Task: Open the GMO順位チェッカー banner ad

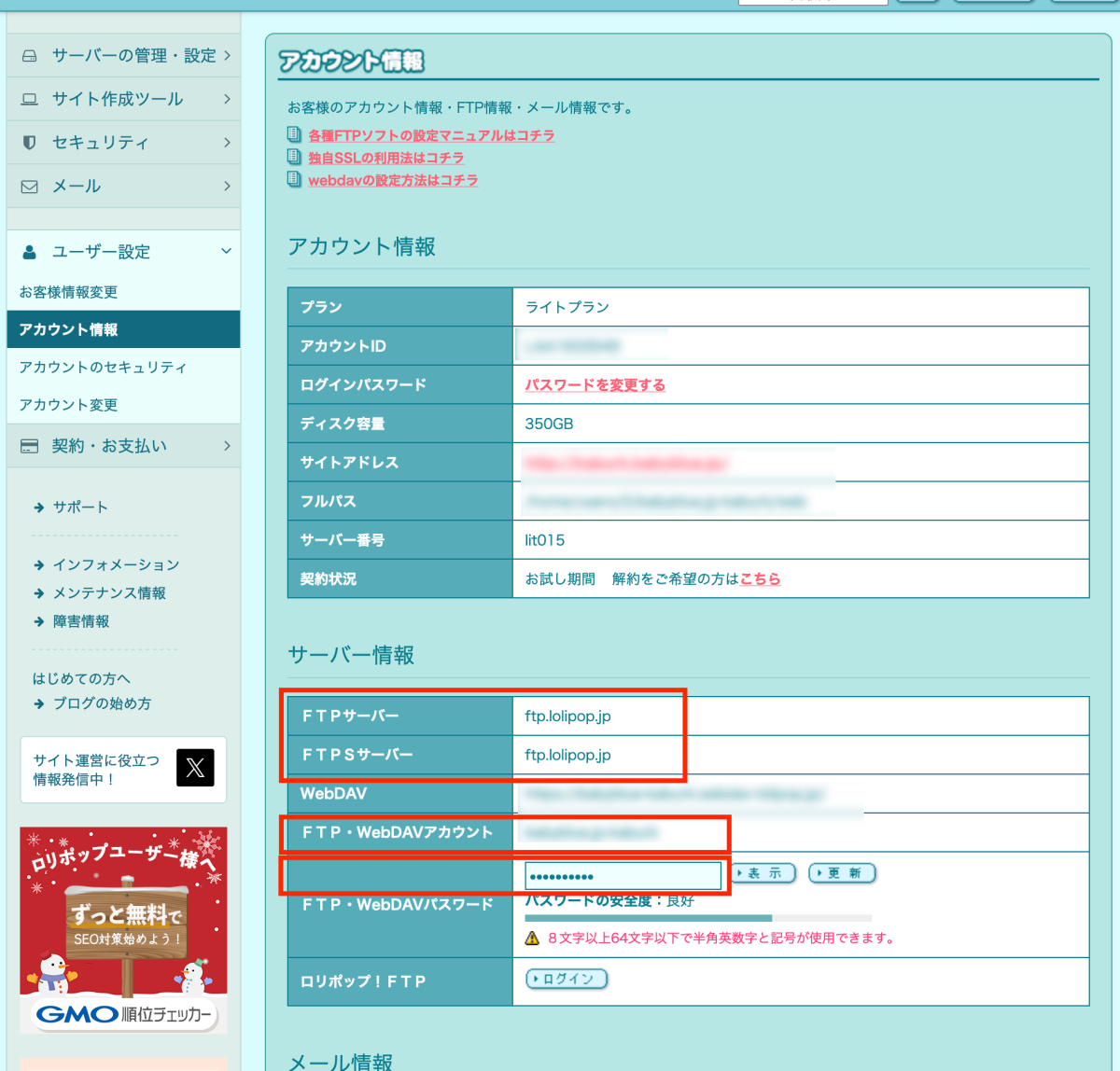Action: (x=123, y=929)
